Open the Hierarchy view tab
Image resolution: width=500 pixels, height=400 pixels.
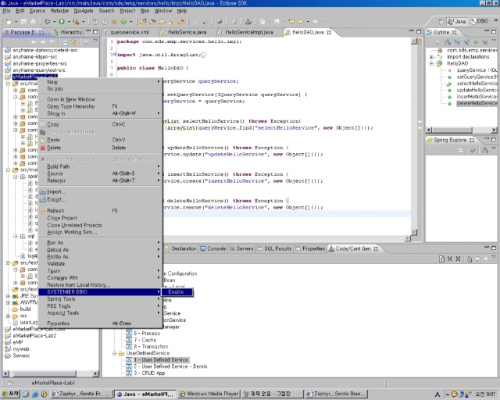[x=68, y=32]
